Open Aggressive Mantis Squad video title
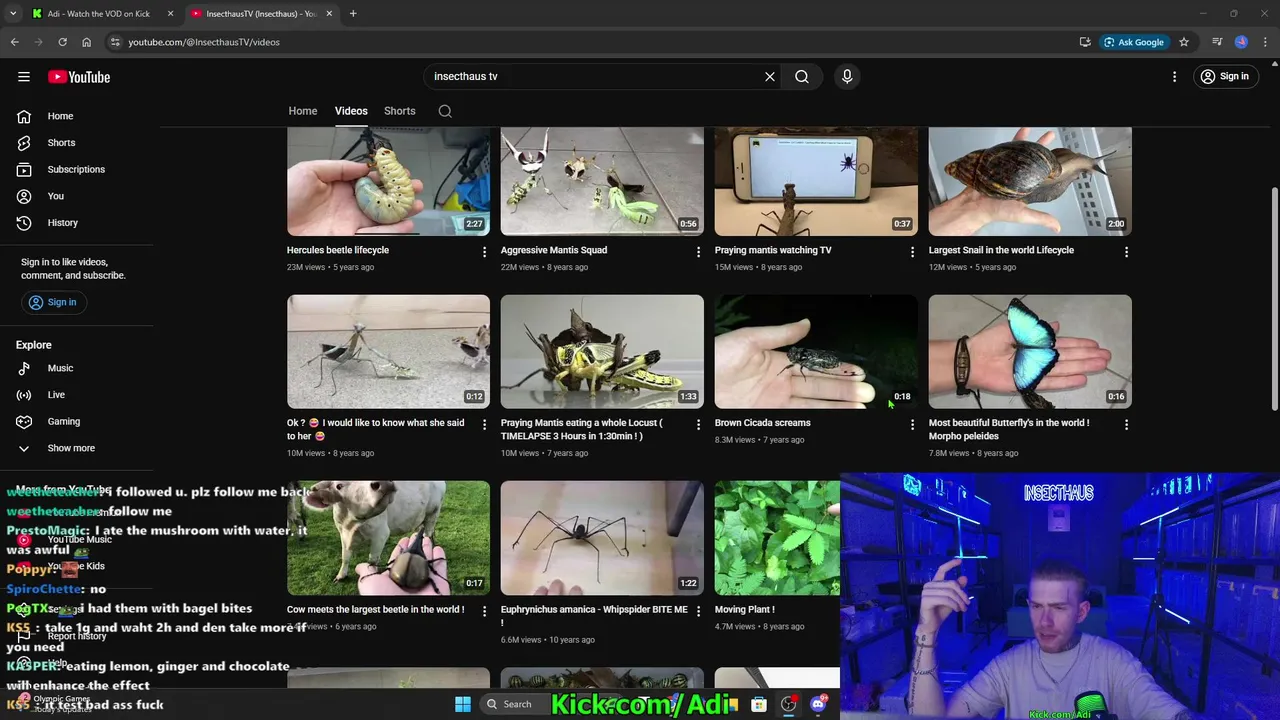 [x=554, y=250]
